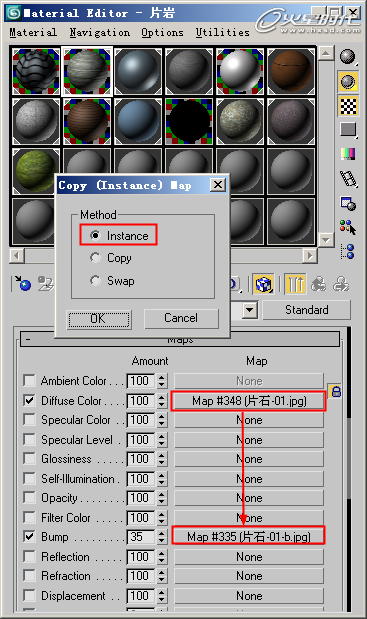Click the Displacement None map button
Viewport: 367px width, 619px height.
(249, 596)
